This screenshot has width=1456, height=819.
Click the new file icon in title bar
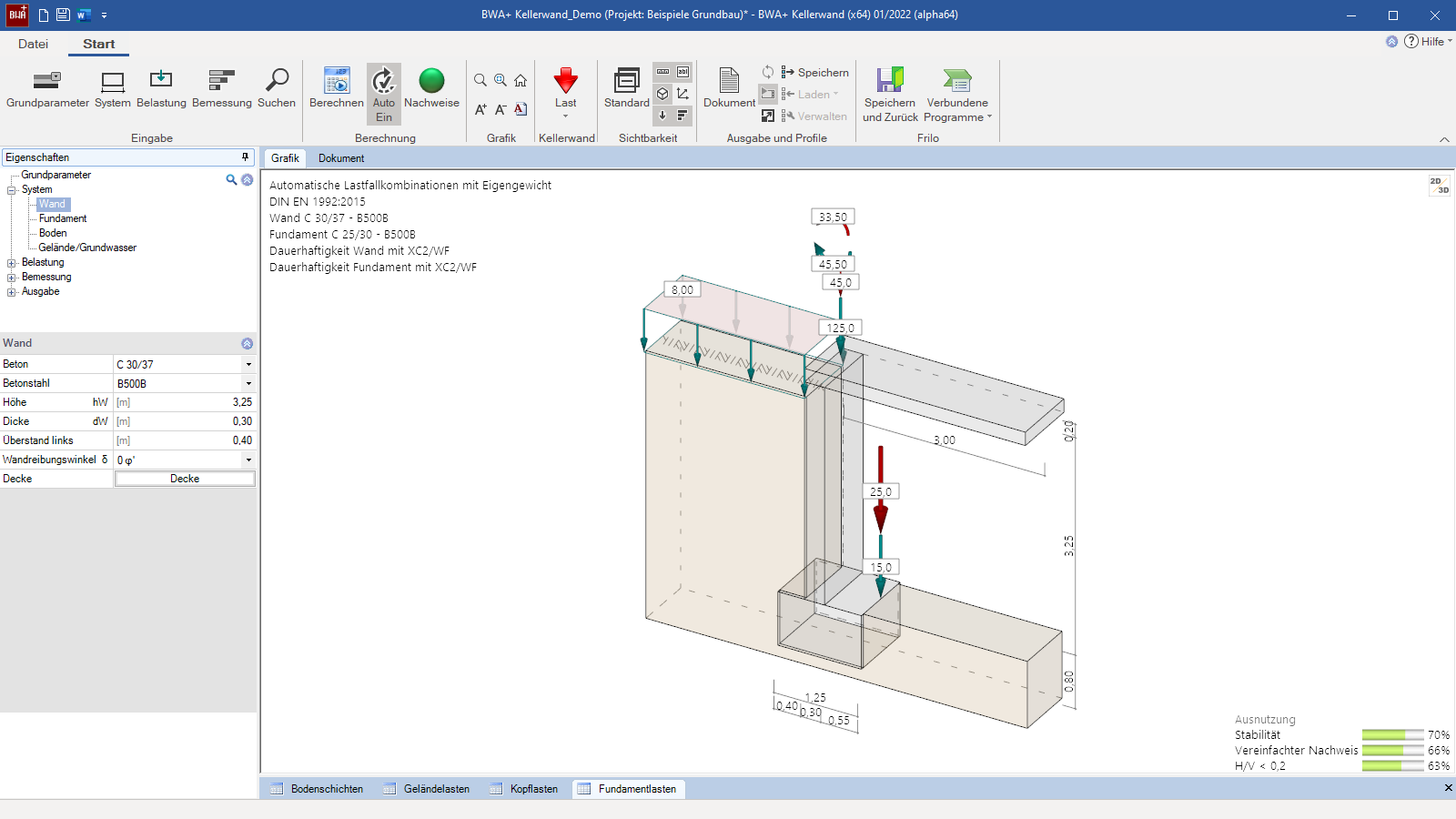coord(44,15)
